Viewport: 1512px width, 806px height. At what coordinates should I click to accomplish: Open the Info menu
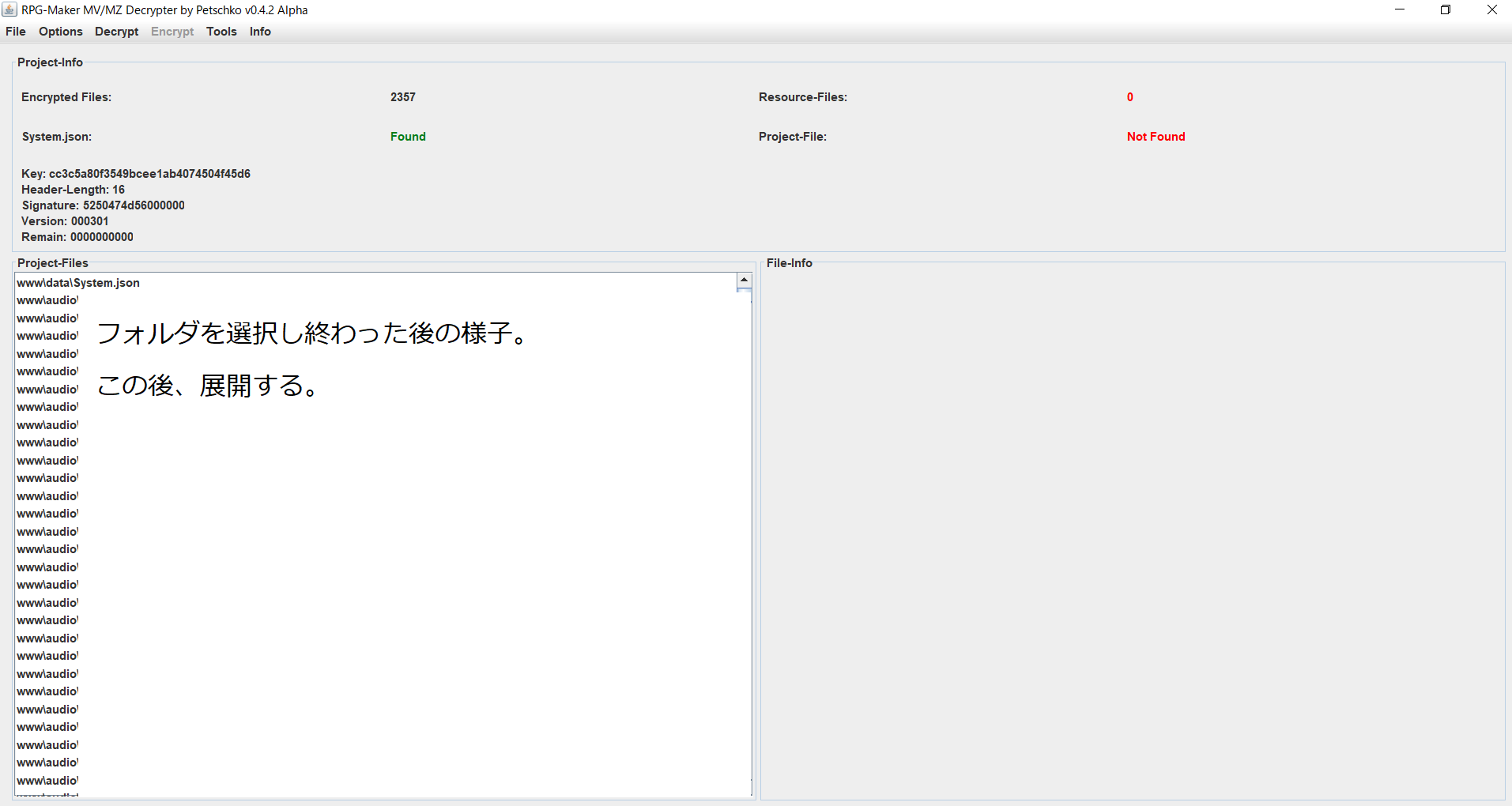[260, 32]
